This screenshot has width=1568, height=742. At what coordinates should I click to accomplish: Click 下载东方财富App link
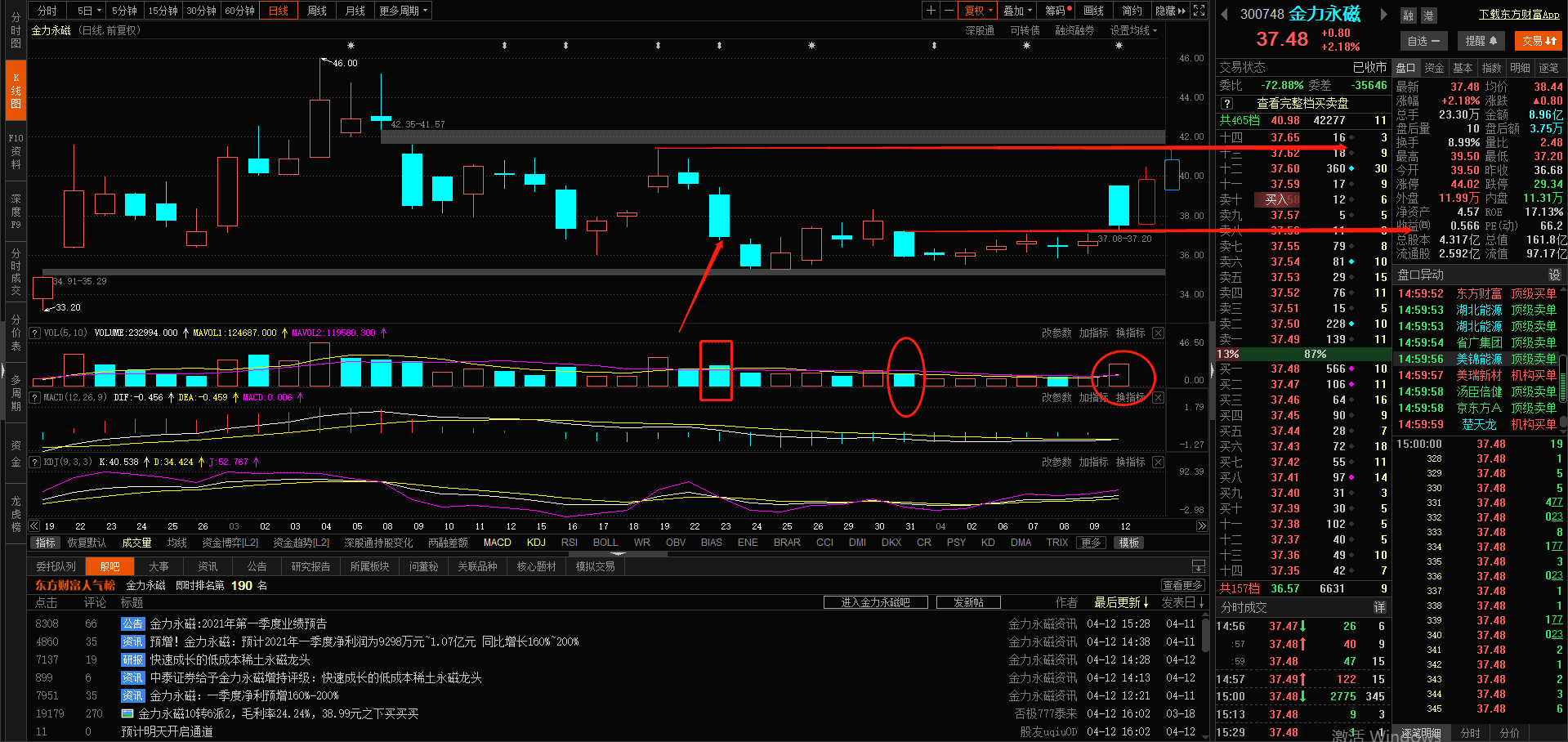point(1519,15)
